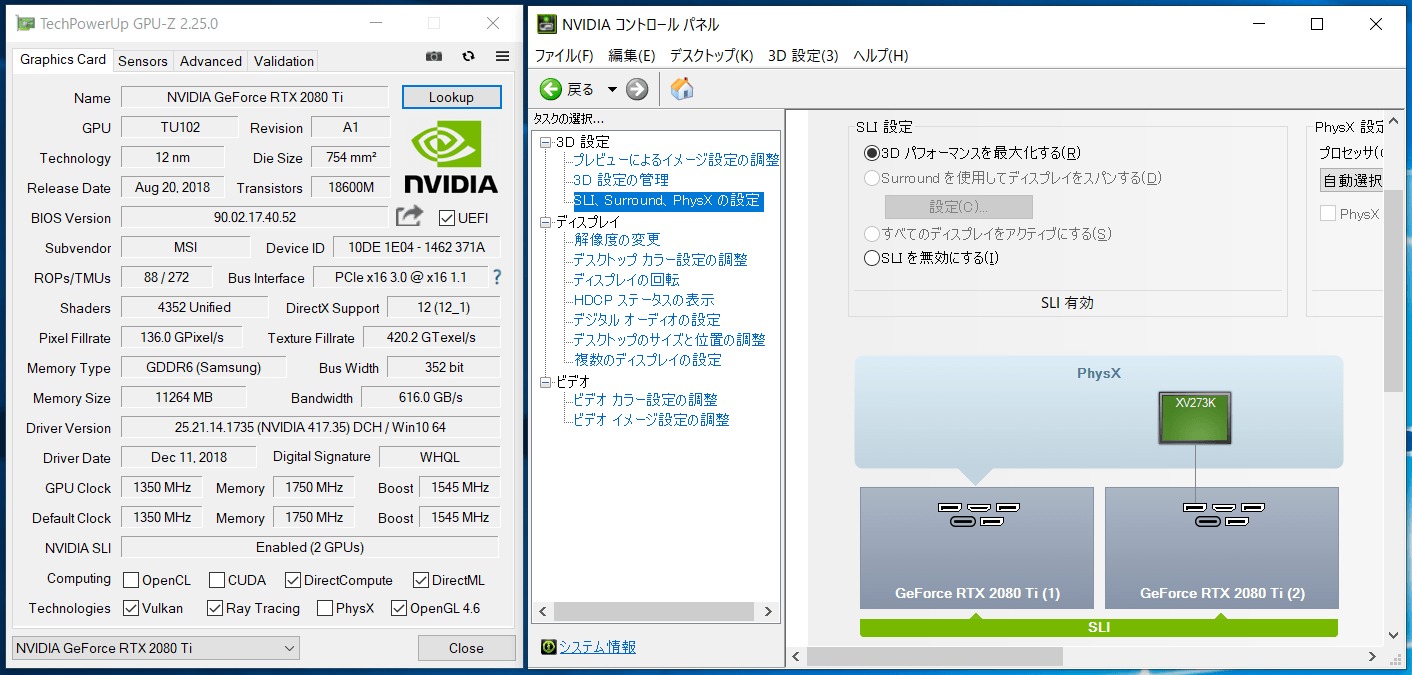Screen dimensions: 1412x675
Task: Toggle the GPU-Z PhysX checkbox
Action: pos(325,608)
